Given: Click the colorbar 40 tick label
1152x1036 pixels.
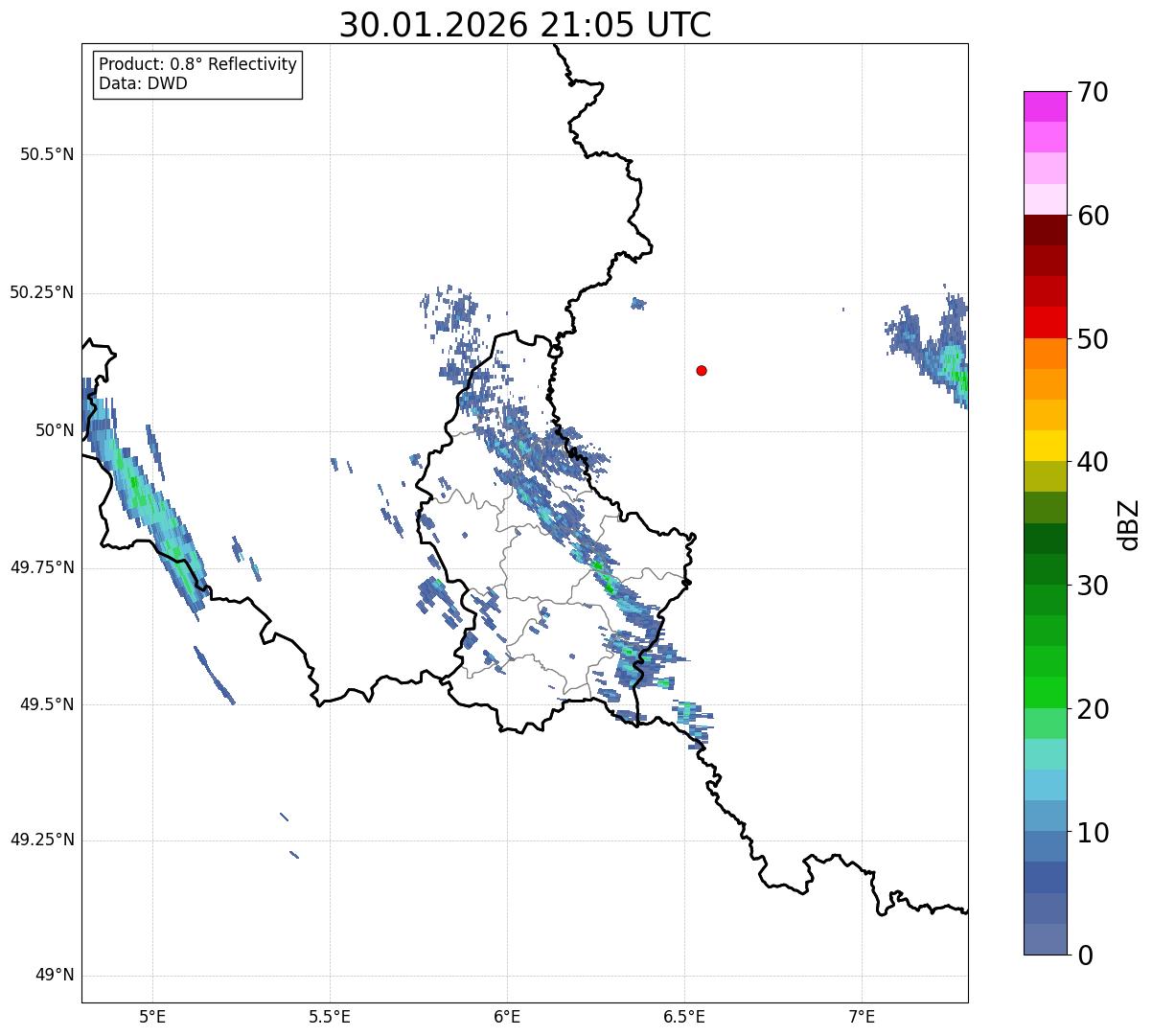Looking at the screenshot, I should pyautogui.click(x=1094, y=462).
